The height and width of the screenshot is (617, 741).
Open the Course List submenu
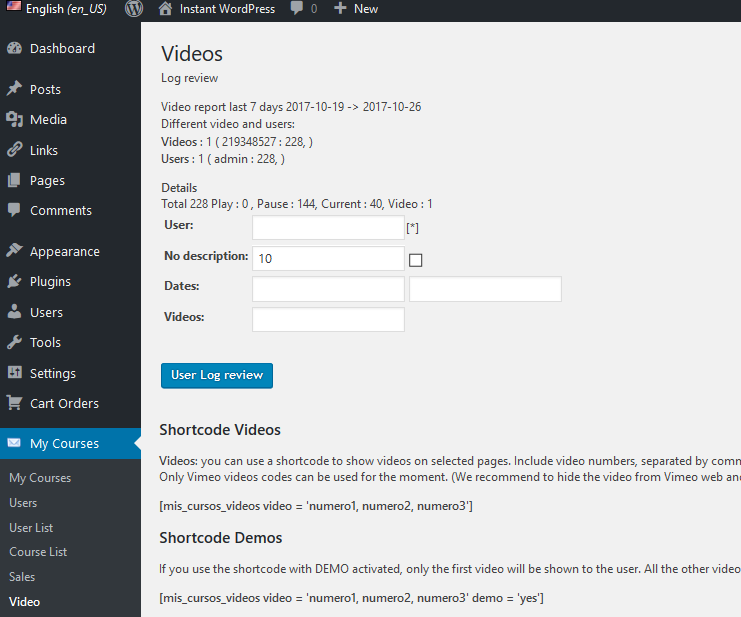(x=38, y=552)
